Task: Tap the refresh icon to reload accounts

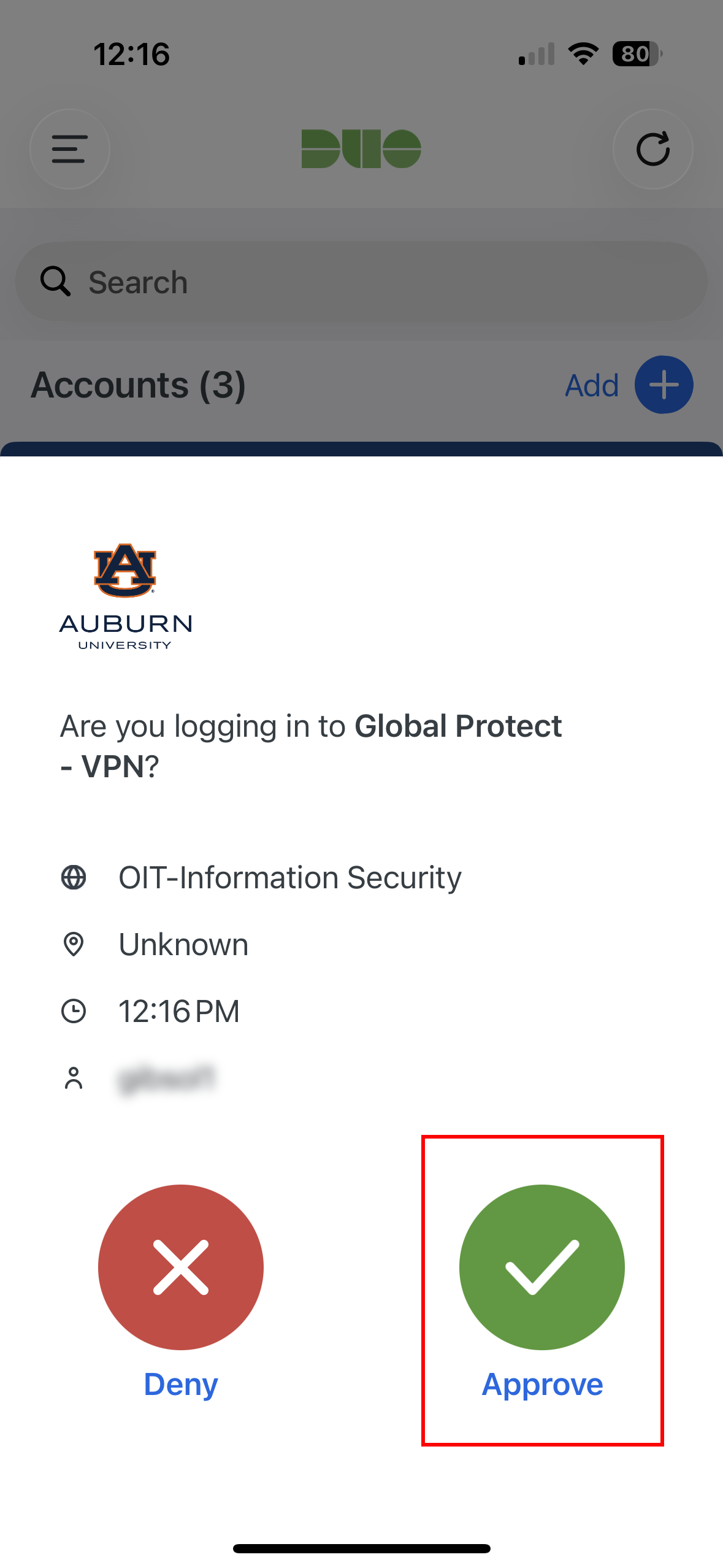Action: click(x=653, y=149)
